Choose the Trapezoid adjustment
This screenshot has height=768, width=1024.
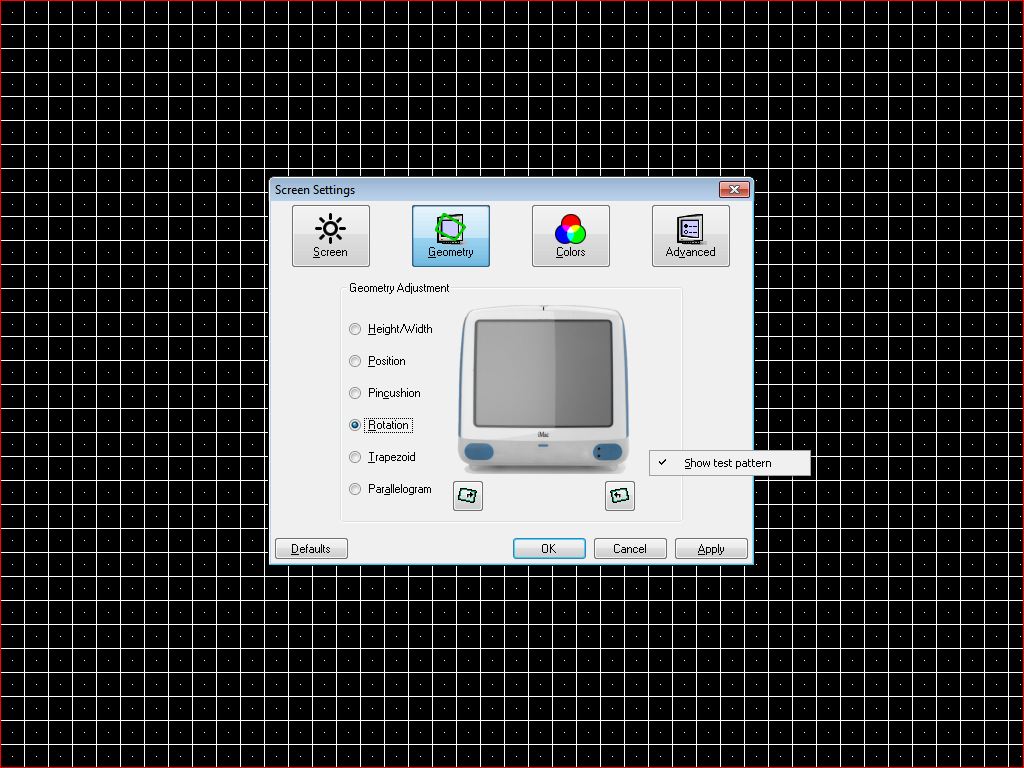(383, 457)
